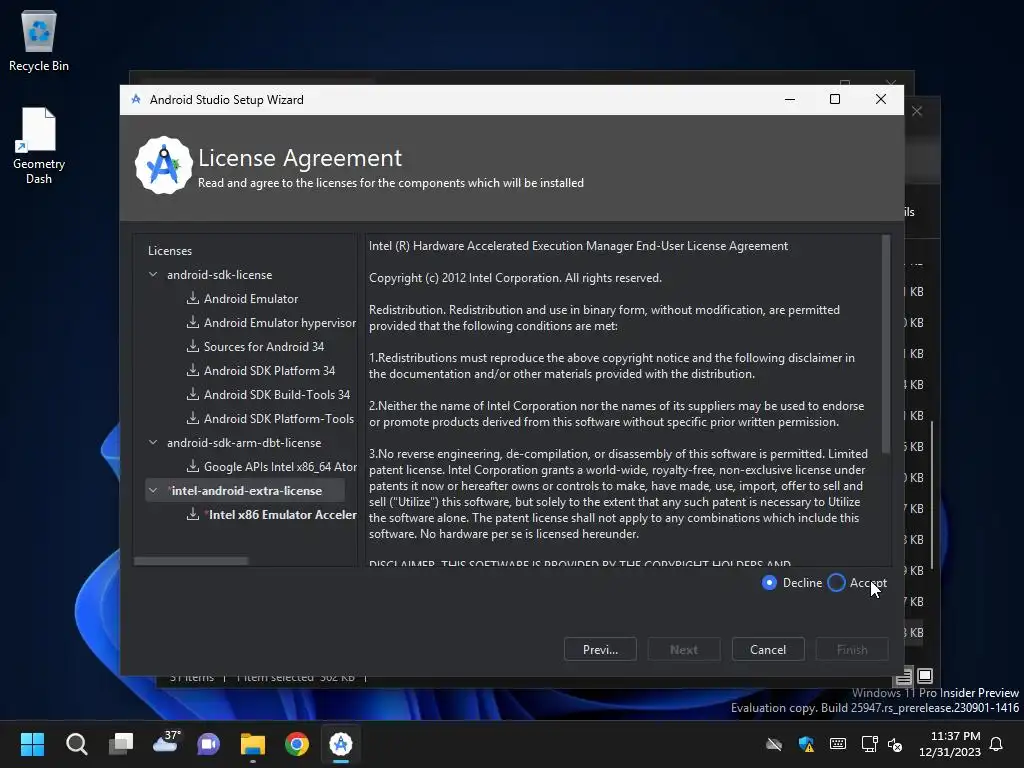Screen dimensions: 1024x768
Task: Select Intel x86 Emulator Accelerator text
Action: coord(282,515)
